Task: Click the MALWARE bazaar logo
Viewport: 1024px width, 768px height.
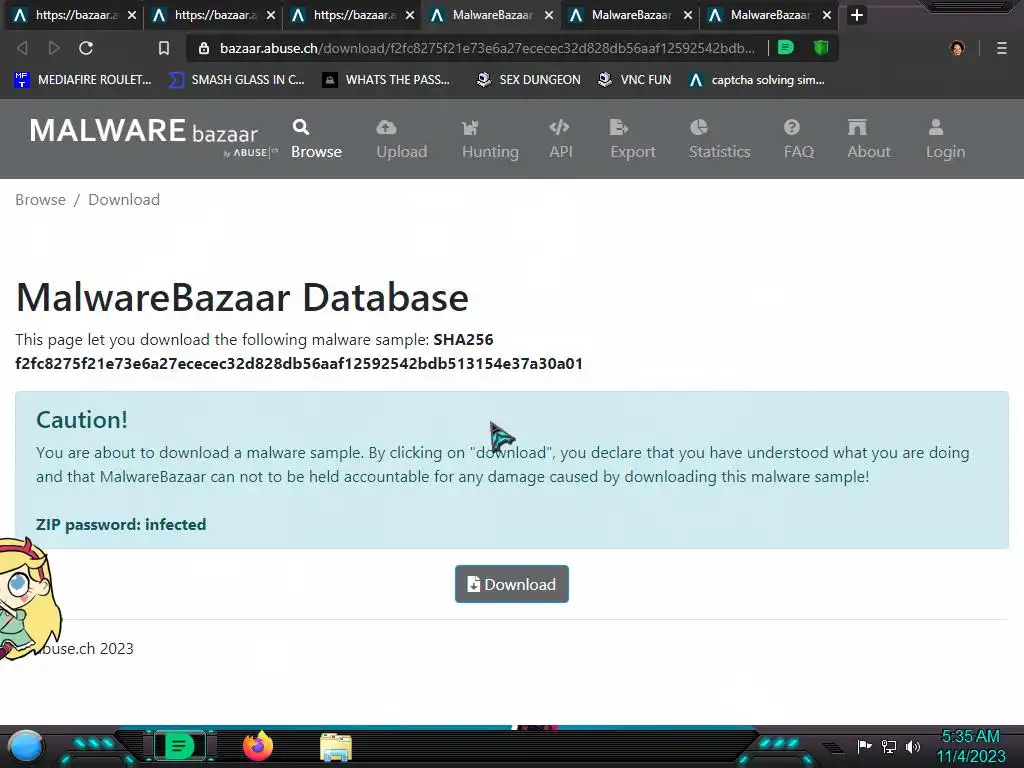Action: click(x=152, y=136)
